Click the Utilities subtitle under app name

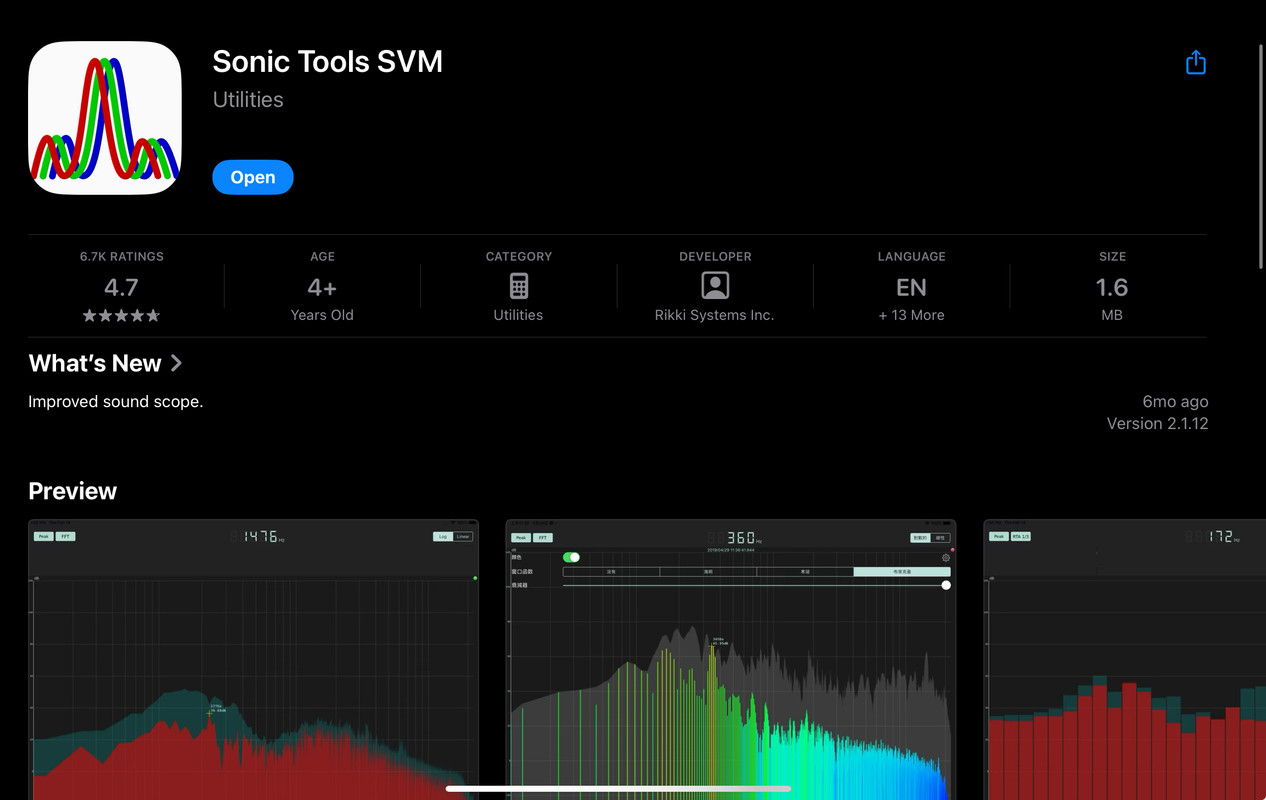click(x=248, y=100)
